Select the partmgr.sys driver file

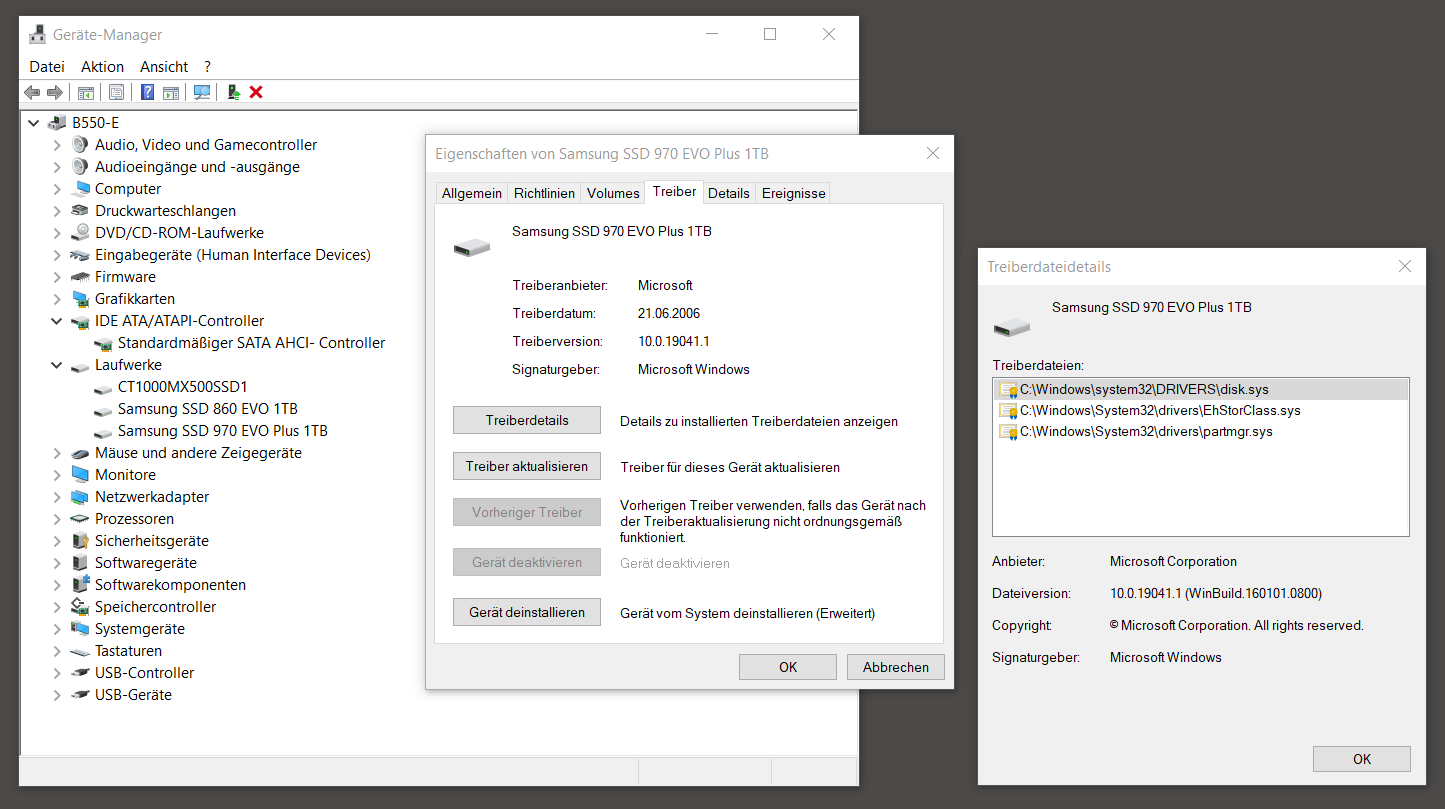point(1145,432)
